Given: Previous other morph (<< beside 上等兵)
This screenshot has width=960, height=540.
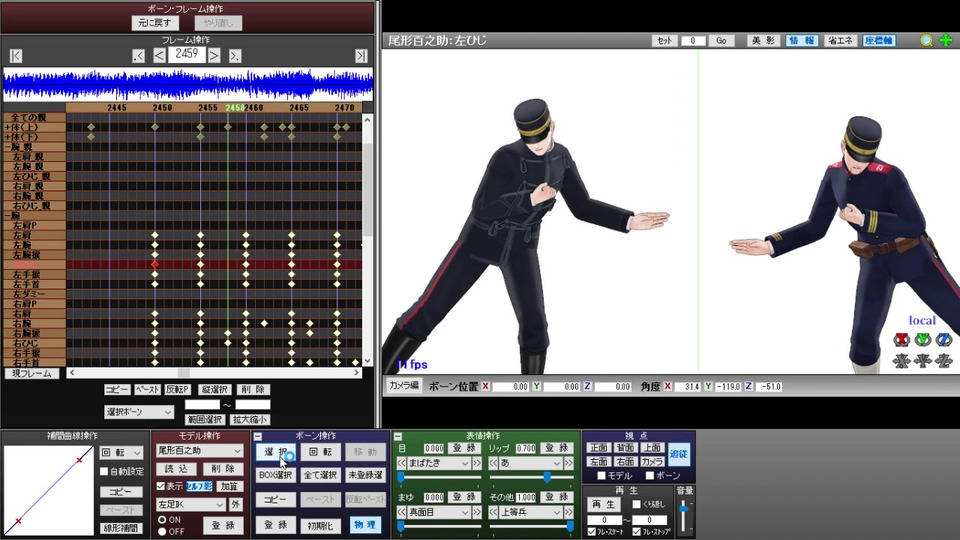Looking at the screenshot, I should click(493, 512).
